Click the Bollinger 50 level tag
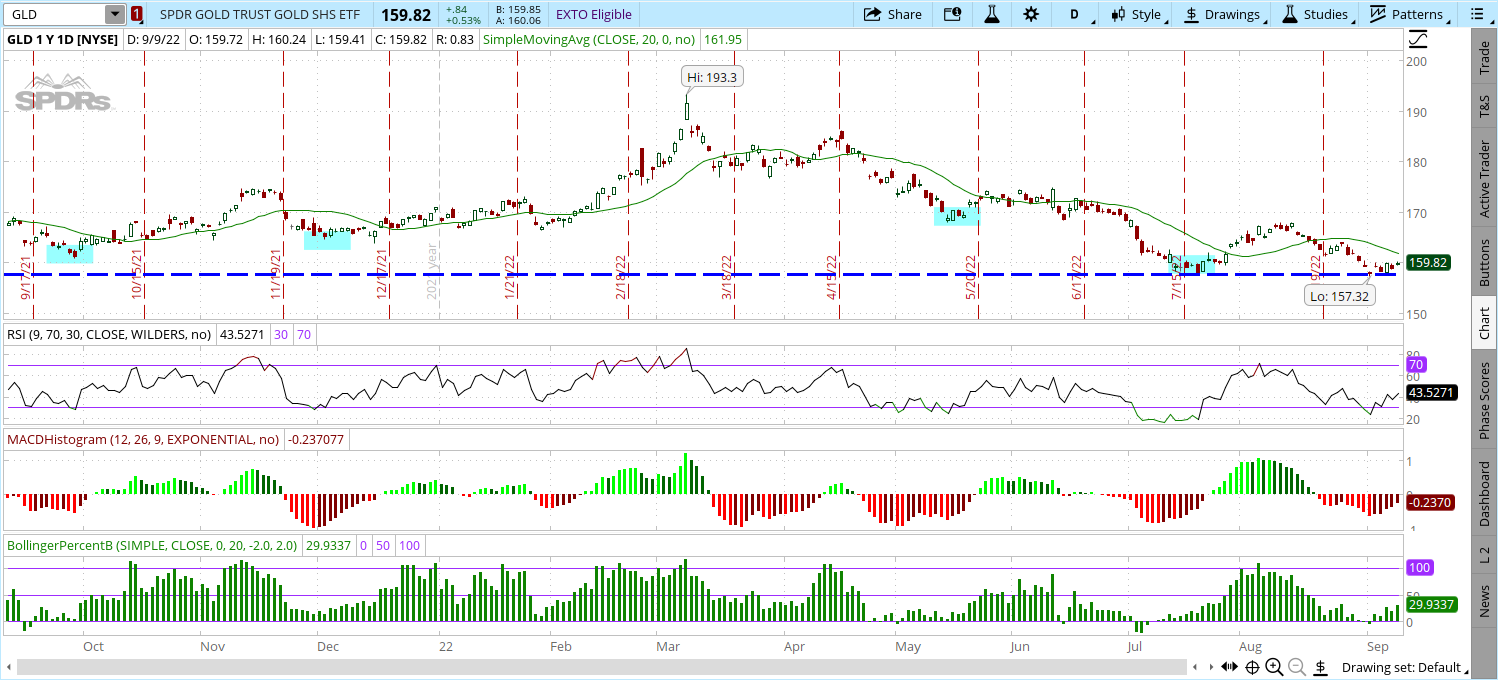1498x680 pixels. [384, 546]
